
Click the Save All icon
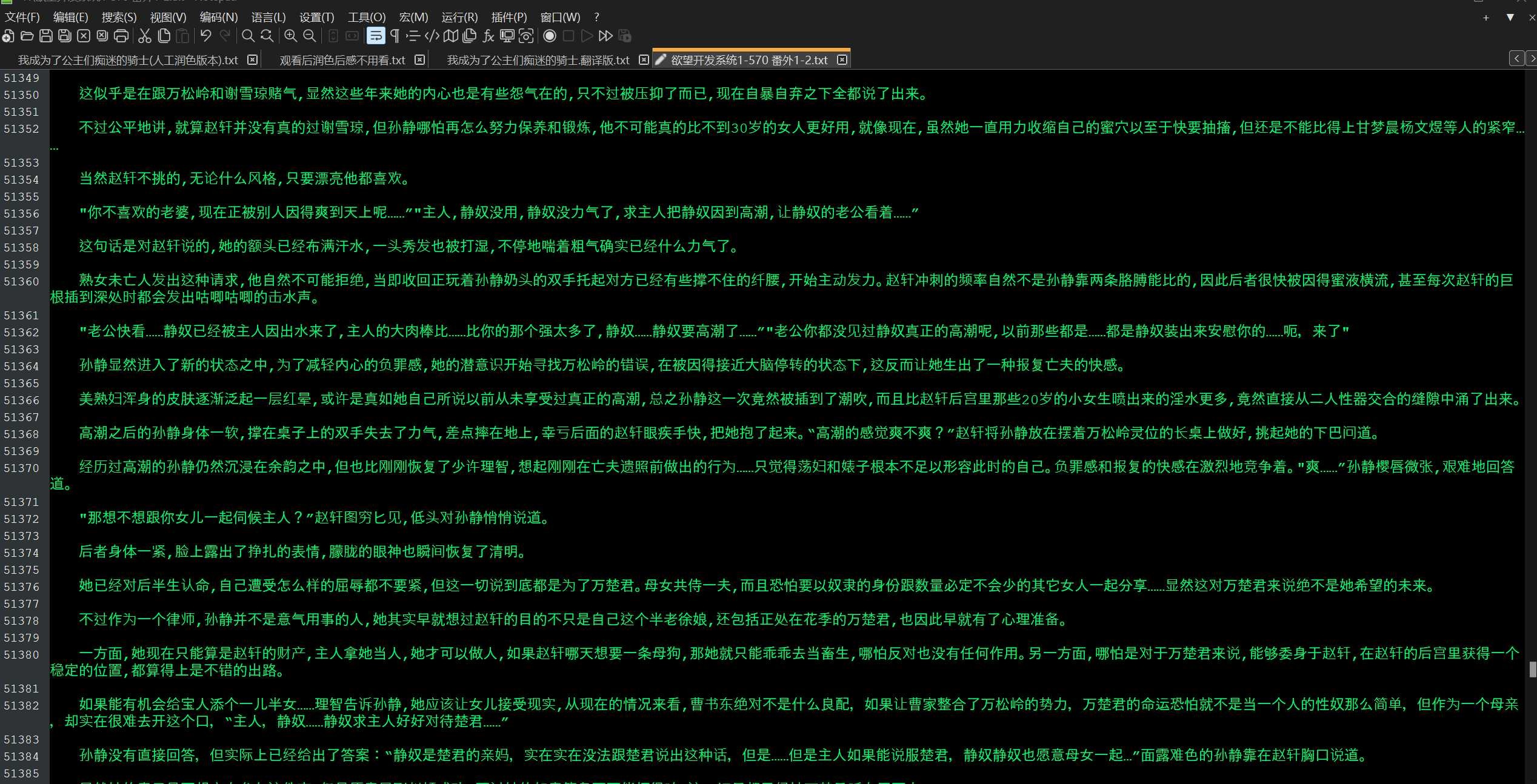point(65,36)
